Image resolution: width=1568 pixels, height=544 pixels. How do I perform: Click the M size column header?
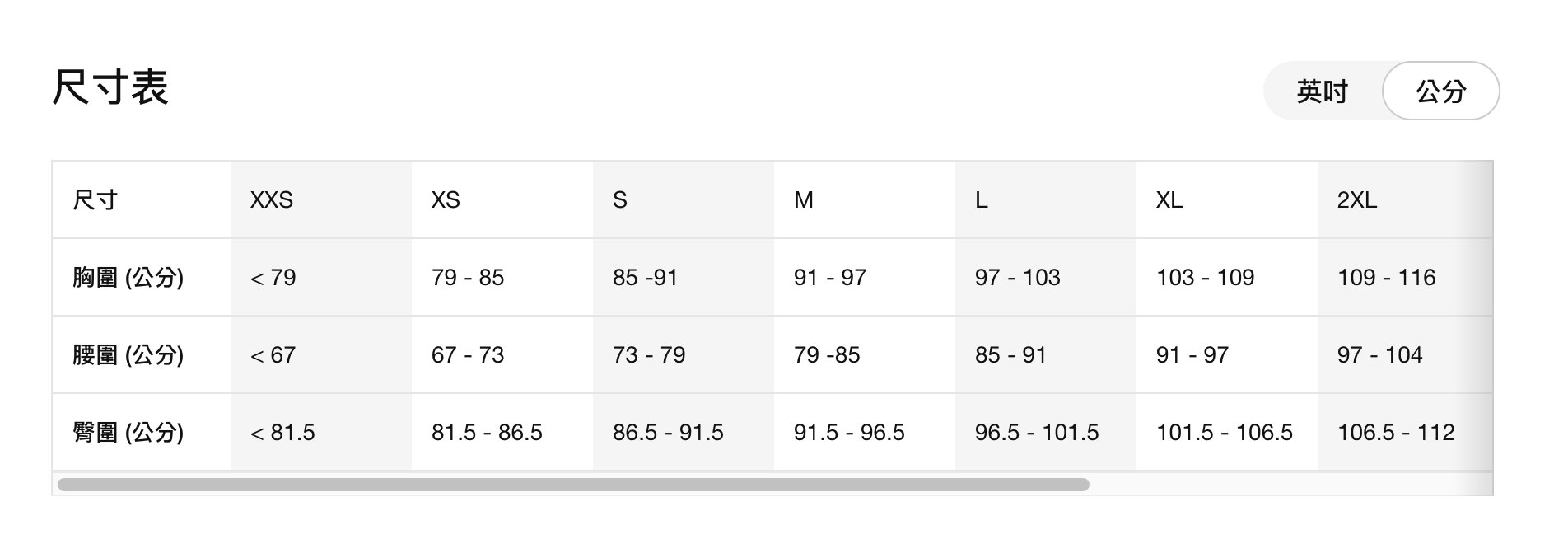coord(803,200)
